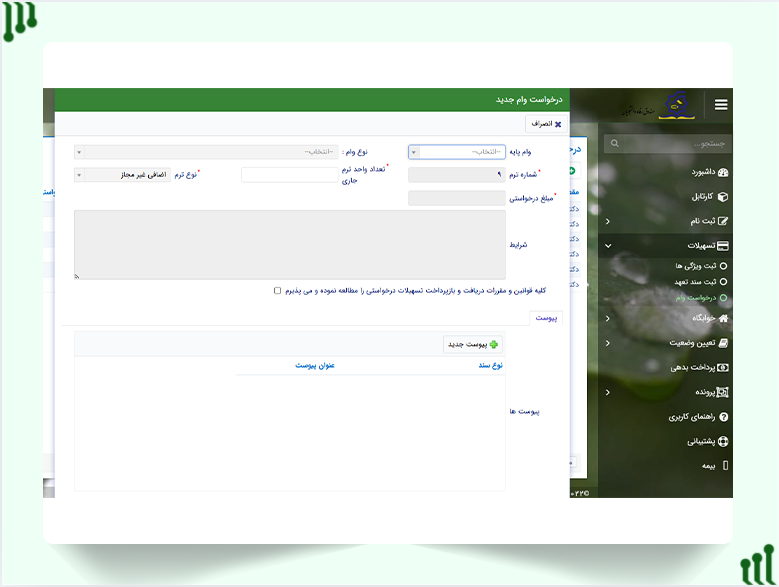Click the کارتابل box icon
Screen dimensions: 779x587
[x=723, y=197]
